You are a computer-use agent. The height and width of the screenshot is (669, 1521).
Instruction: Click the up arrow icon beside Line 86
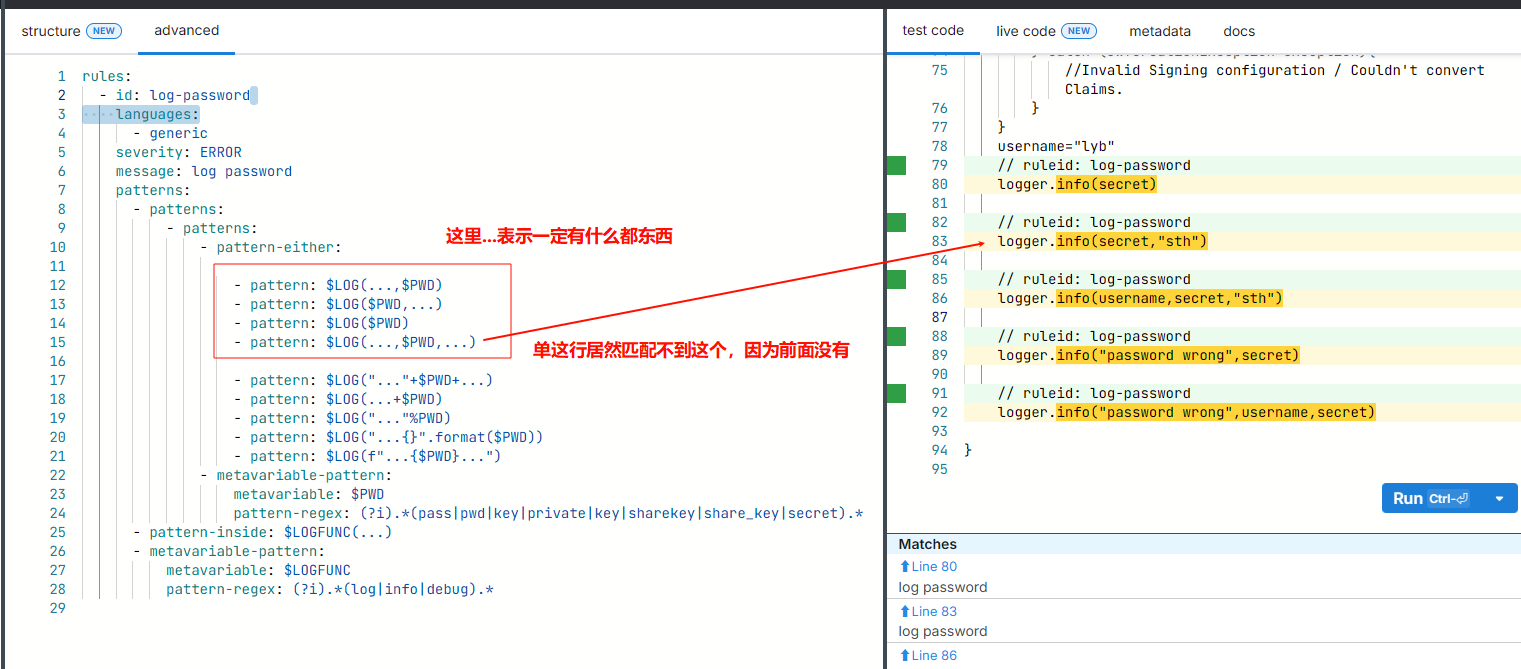pos(905,655)
